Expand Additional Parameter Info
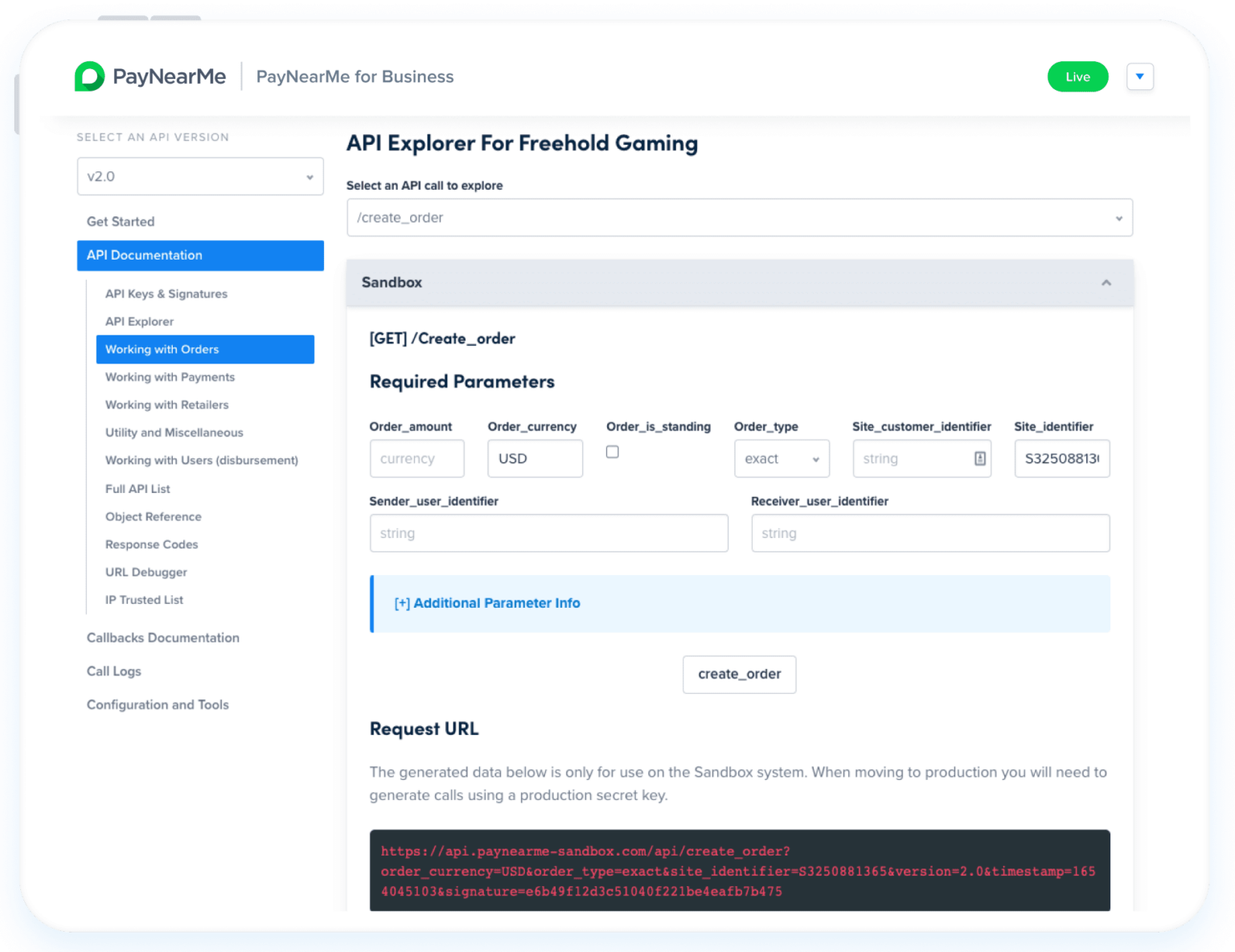Image resolution: width=1235 pixels, height=952 pixels. click(487, 604)
